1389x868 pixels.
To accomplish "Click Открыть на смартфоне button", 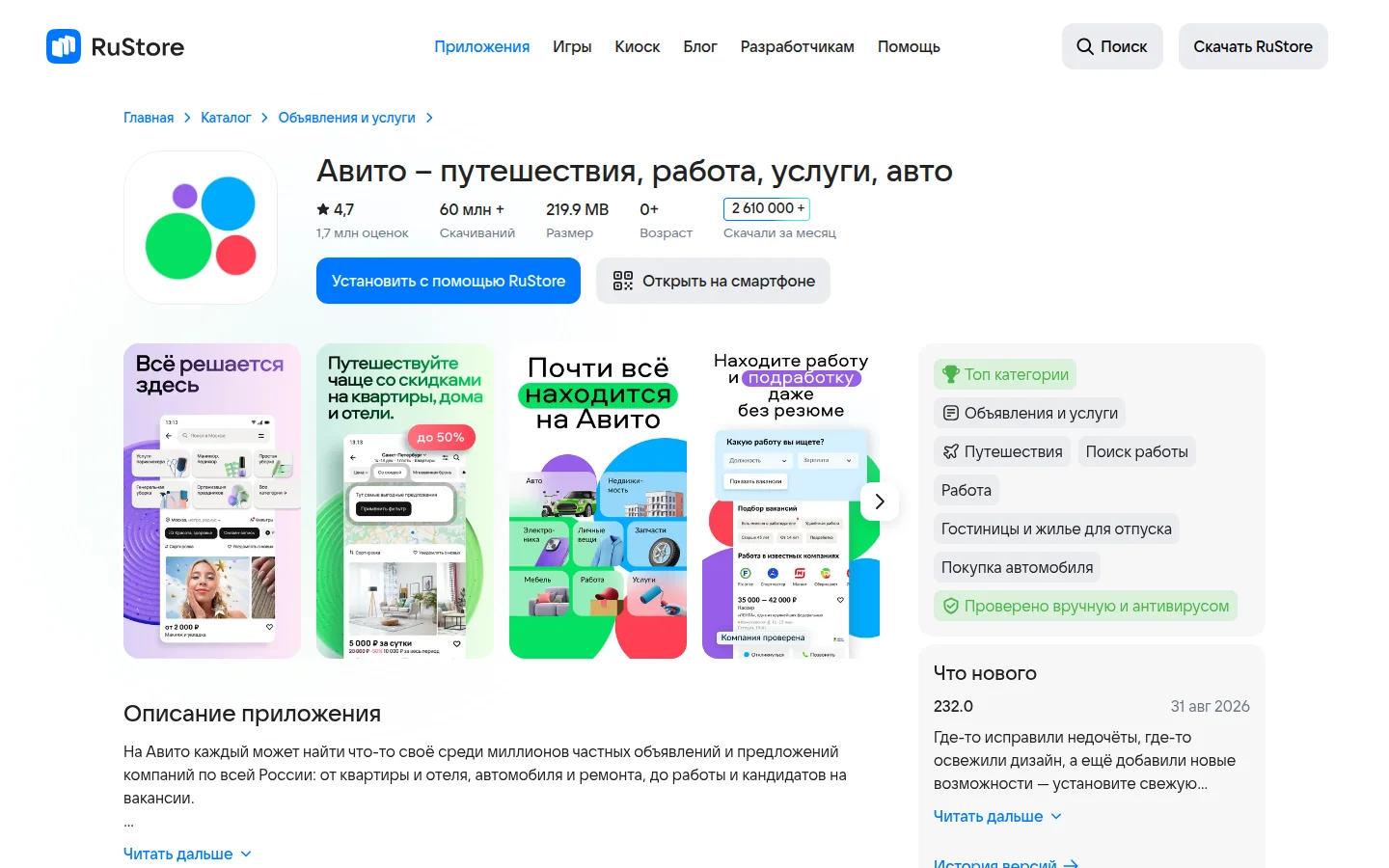I will pos(713,281).
